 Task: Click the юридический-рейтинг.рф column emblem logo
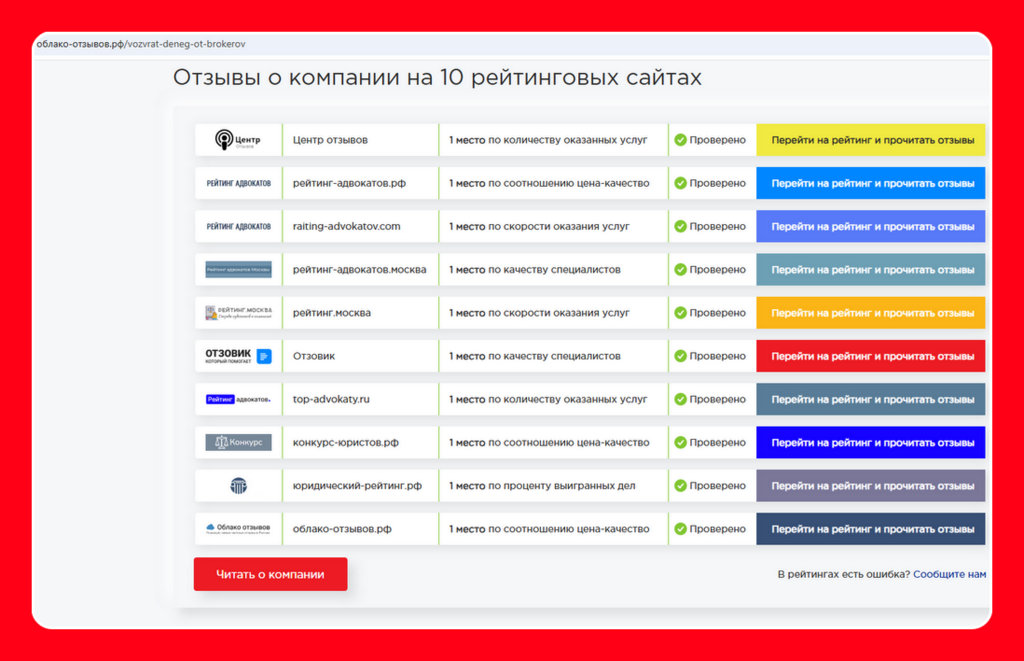(238, 486)
